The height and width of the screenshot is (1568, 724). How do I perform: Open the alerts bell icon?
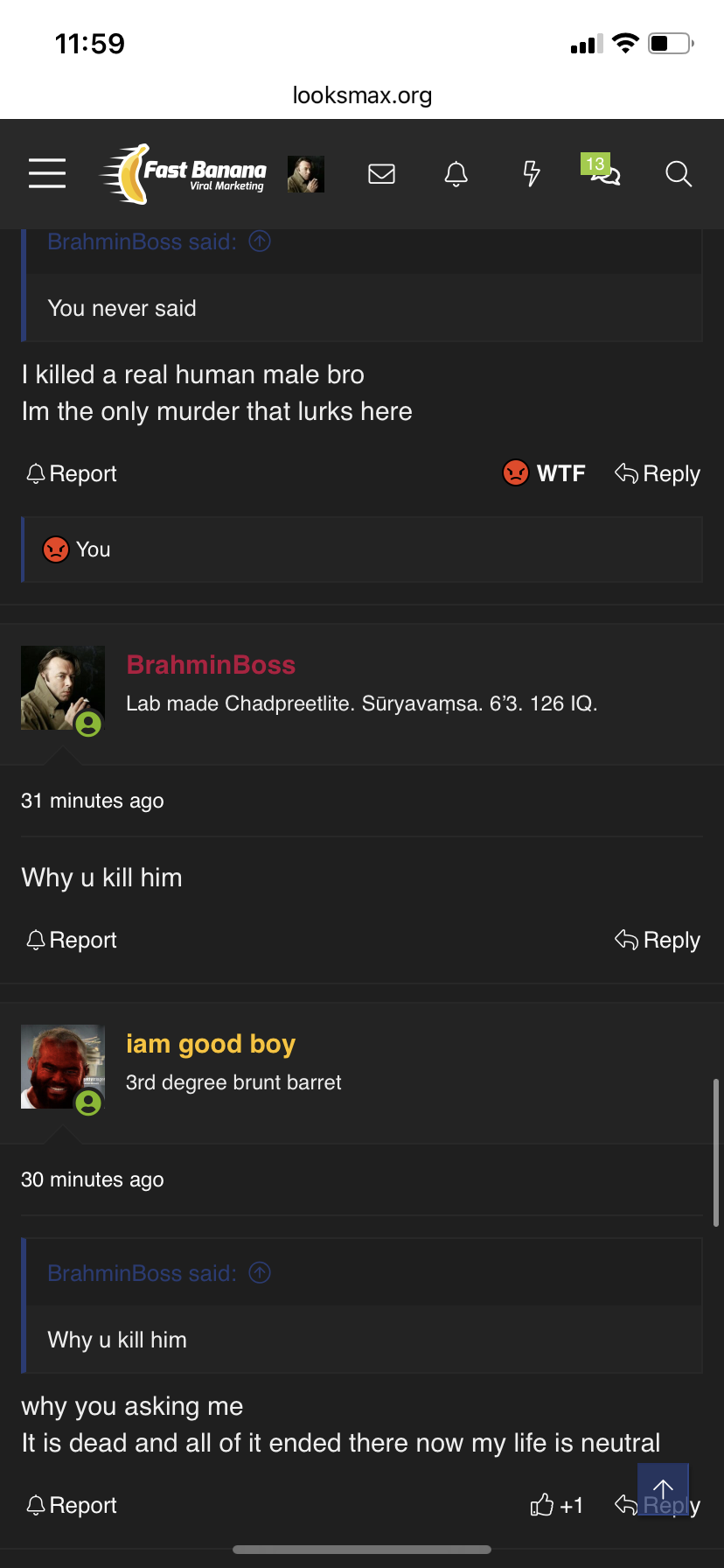click(456, 174)
